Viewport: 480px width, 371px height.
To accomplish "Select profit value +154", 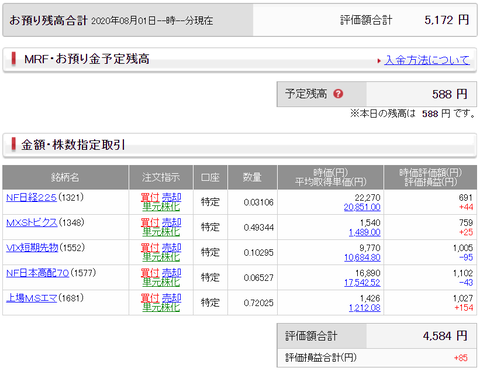I will [464, 308].
